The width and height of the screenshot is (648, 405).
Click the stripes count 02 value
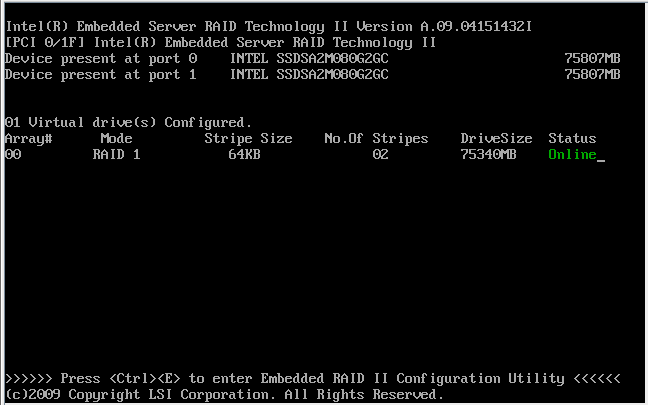(x=380, y=155)
